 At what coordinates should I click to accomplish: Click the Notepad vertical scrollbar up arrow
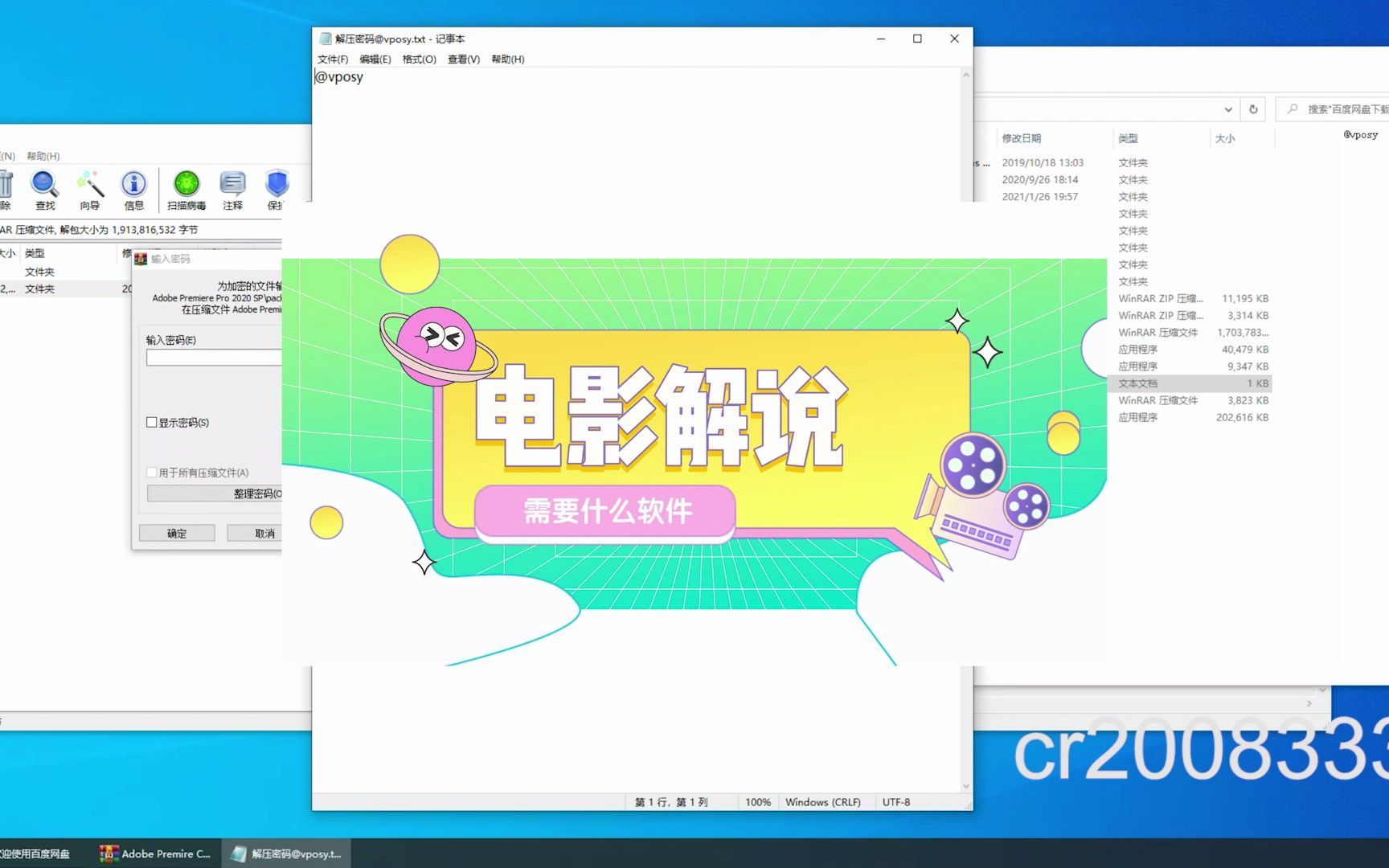pos(966,75)
